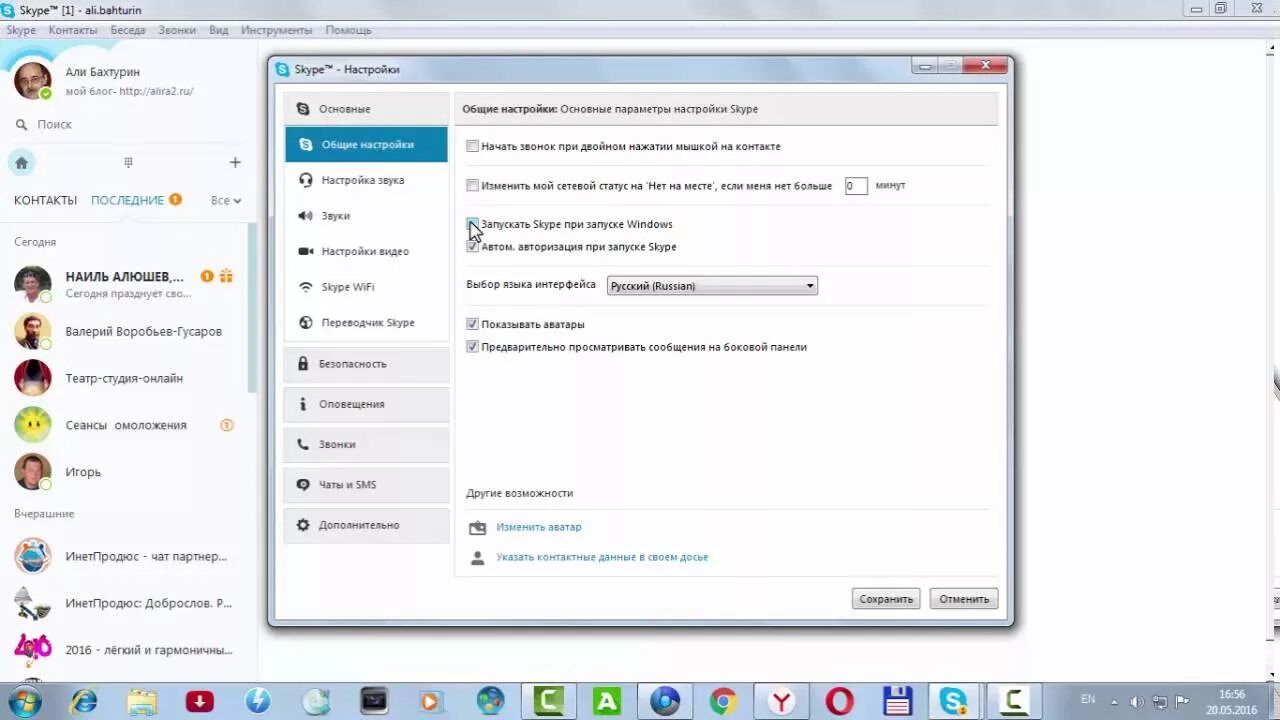Click the camera icon for Настройки видео
Image resolution: width=1280 pixels, height=720 pixels.
coord(305,252)
